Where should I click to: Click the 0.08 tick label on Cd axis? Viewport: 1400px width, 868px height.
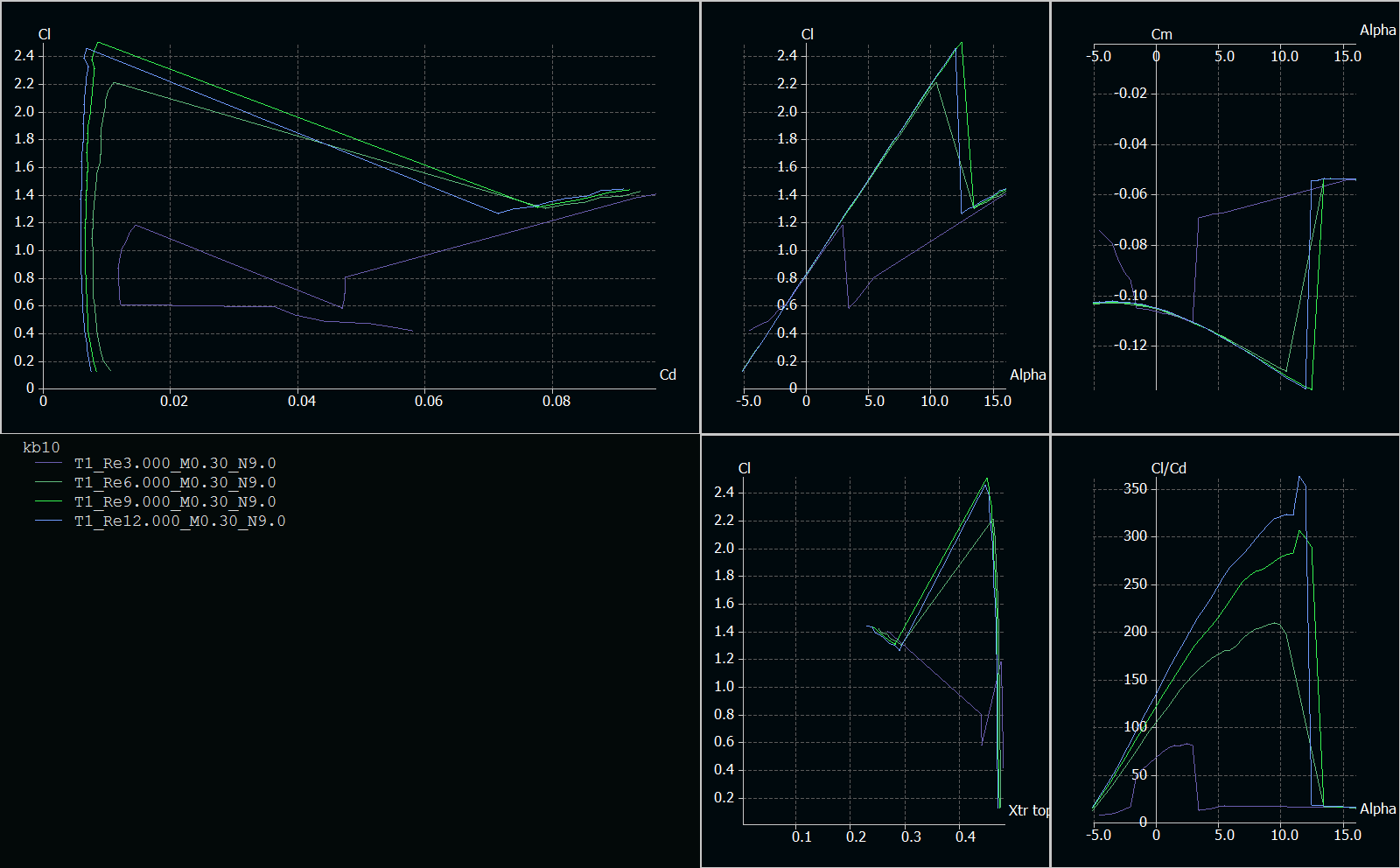[x=556, y=401]
